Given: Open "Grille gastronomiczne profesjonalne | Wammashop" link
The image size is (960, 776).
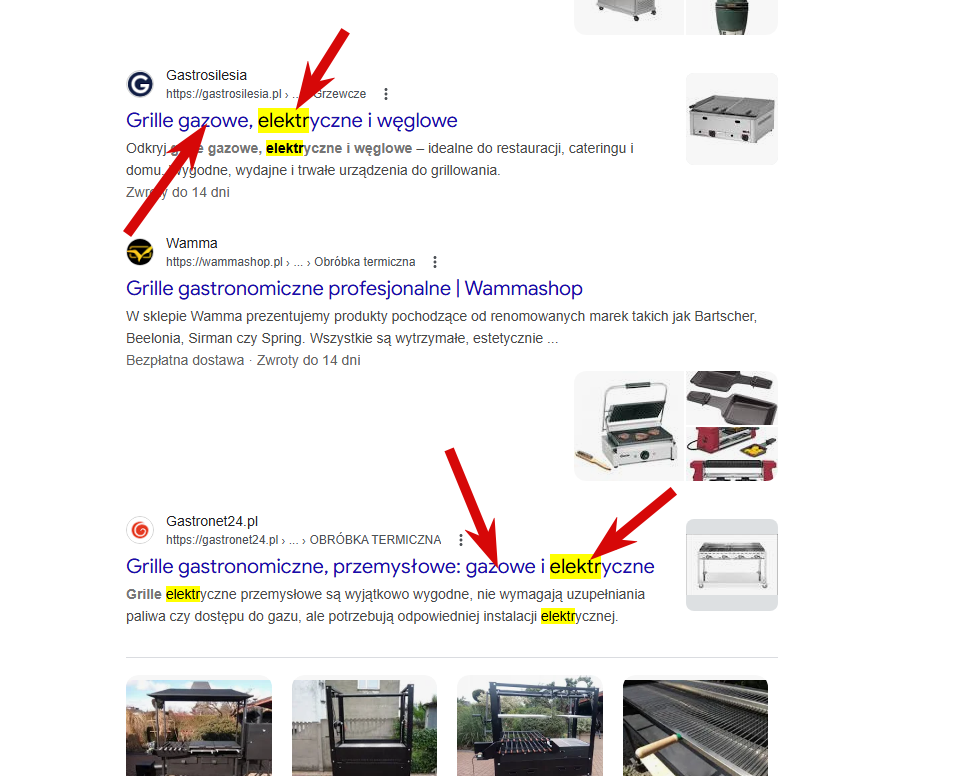Looking at the screenshot, I should (354, 288).
